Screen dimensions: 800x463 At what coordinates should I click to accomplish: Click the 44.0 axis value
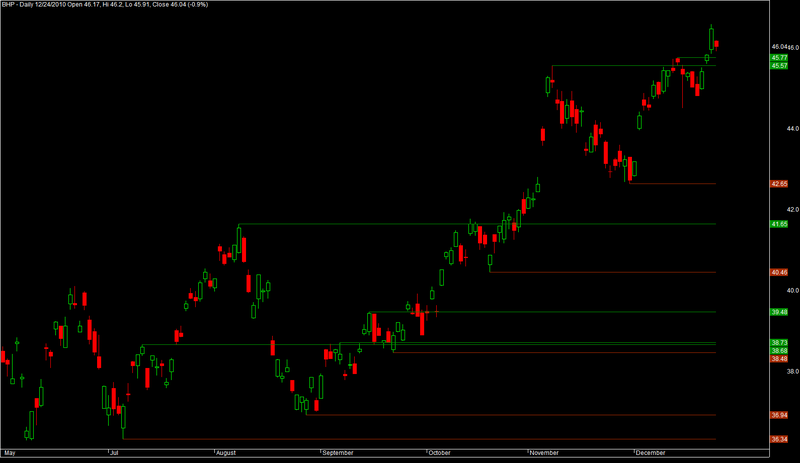pyautogui.click(x=792, y=129)
